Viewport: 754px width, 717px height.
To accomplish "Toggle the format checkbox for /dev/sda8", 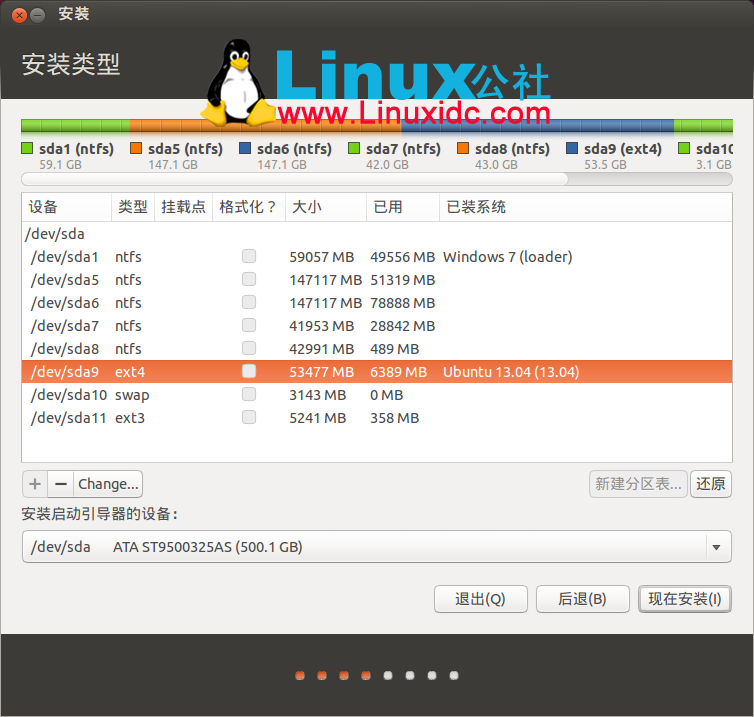I will coord(249,348).
